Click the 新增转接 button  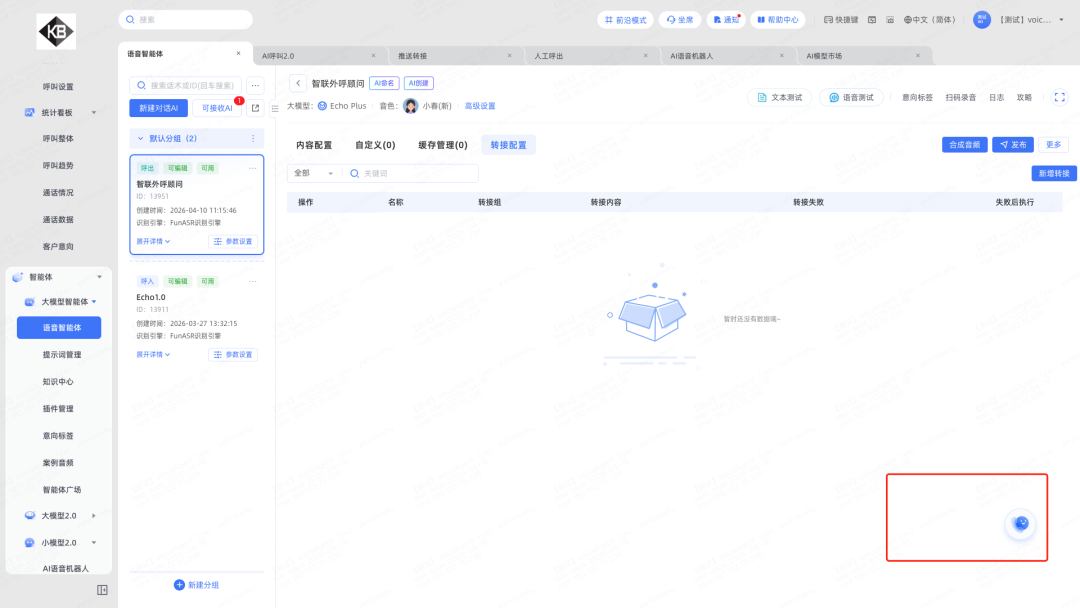(1054, 173)
